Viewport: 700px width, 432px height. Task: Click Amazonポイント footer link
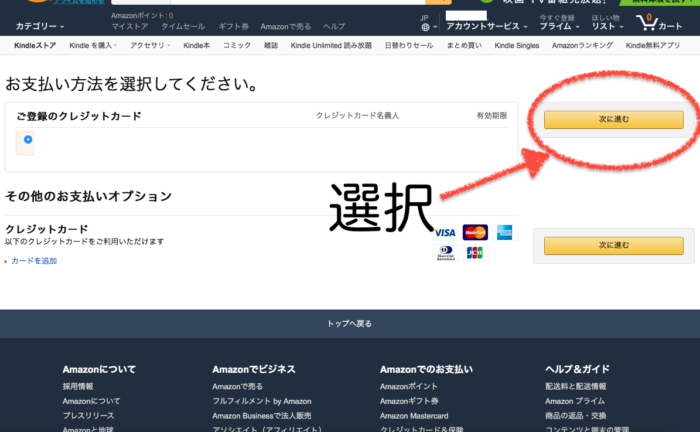[408, 386]
